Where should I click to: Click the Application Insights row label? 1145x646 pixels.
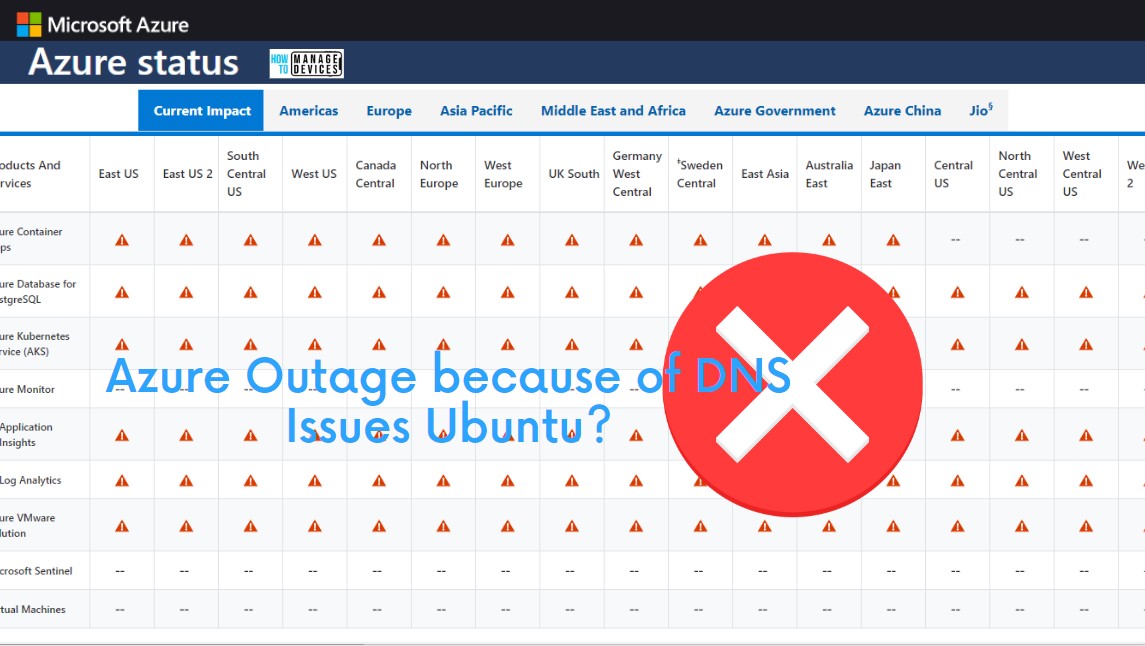(26, 435)
